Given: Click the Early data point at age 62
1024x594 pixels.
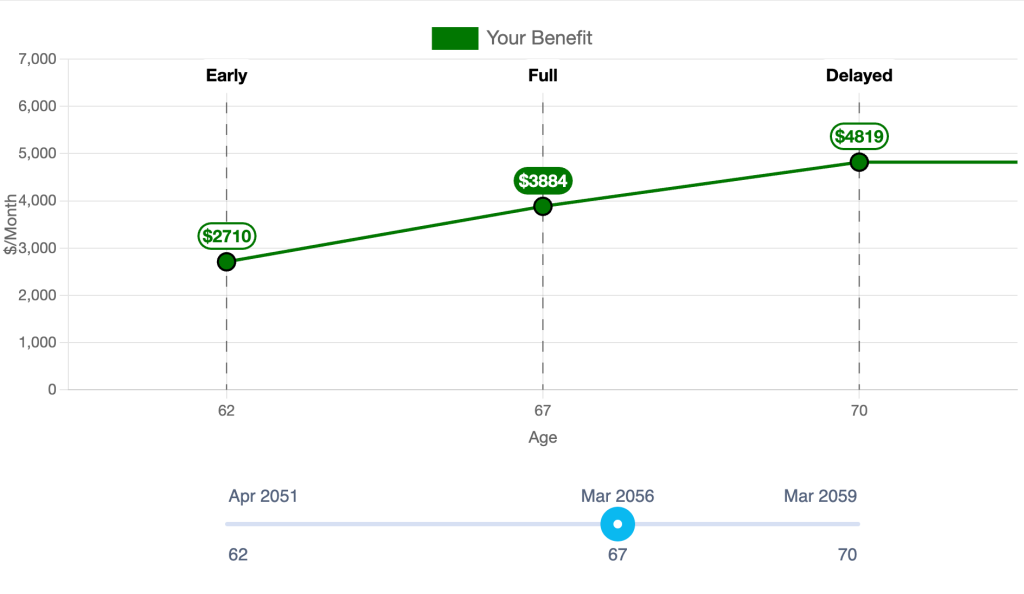Looking at the screenshot, I should [226, 262].
